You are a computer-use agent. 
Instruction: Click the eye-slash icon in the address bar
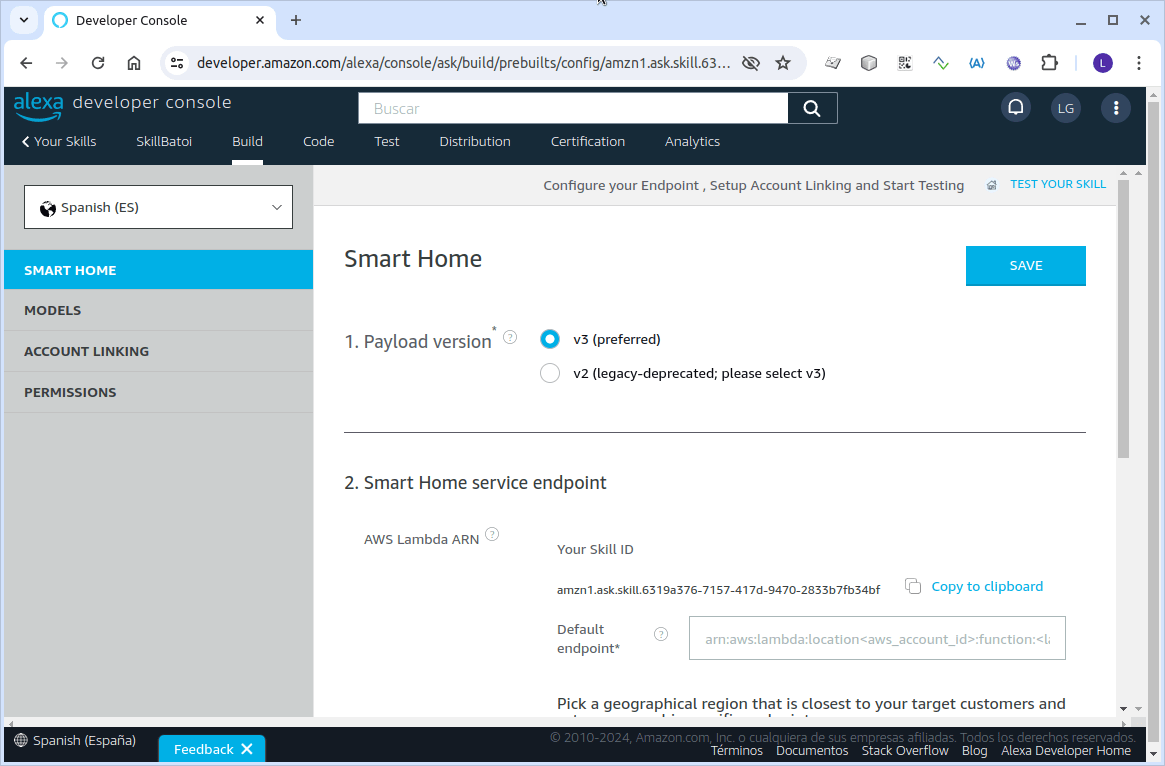tap(750, 63)
